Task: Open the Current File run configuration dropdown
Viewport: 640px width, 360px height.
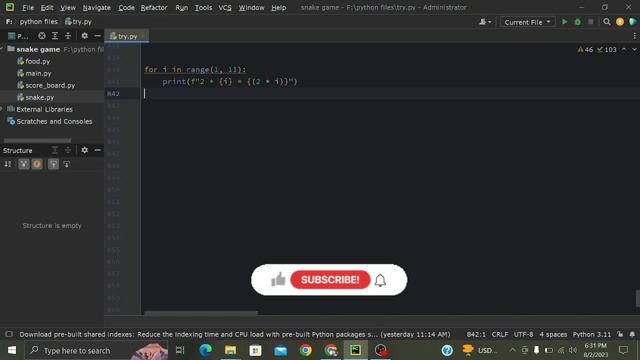Action: point(527,22)
